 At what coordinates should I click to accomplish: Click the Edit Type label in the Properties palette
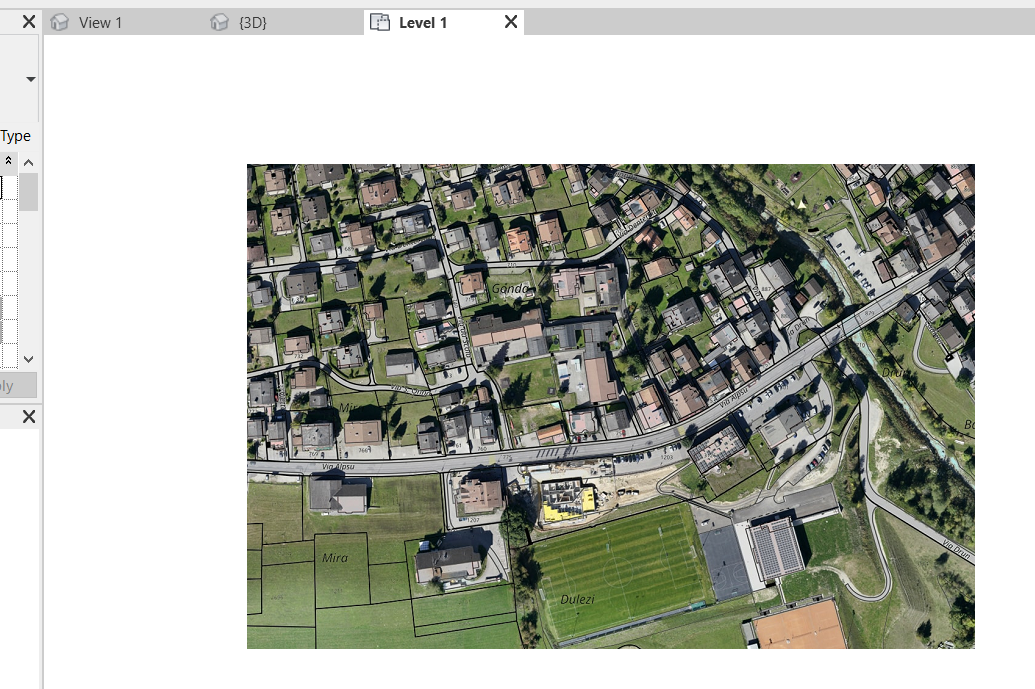[16, 135]
